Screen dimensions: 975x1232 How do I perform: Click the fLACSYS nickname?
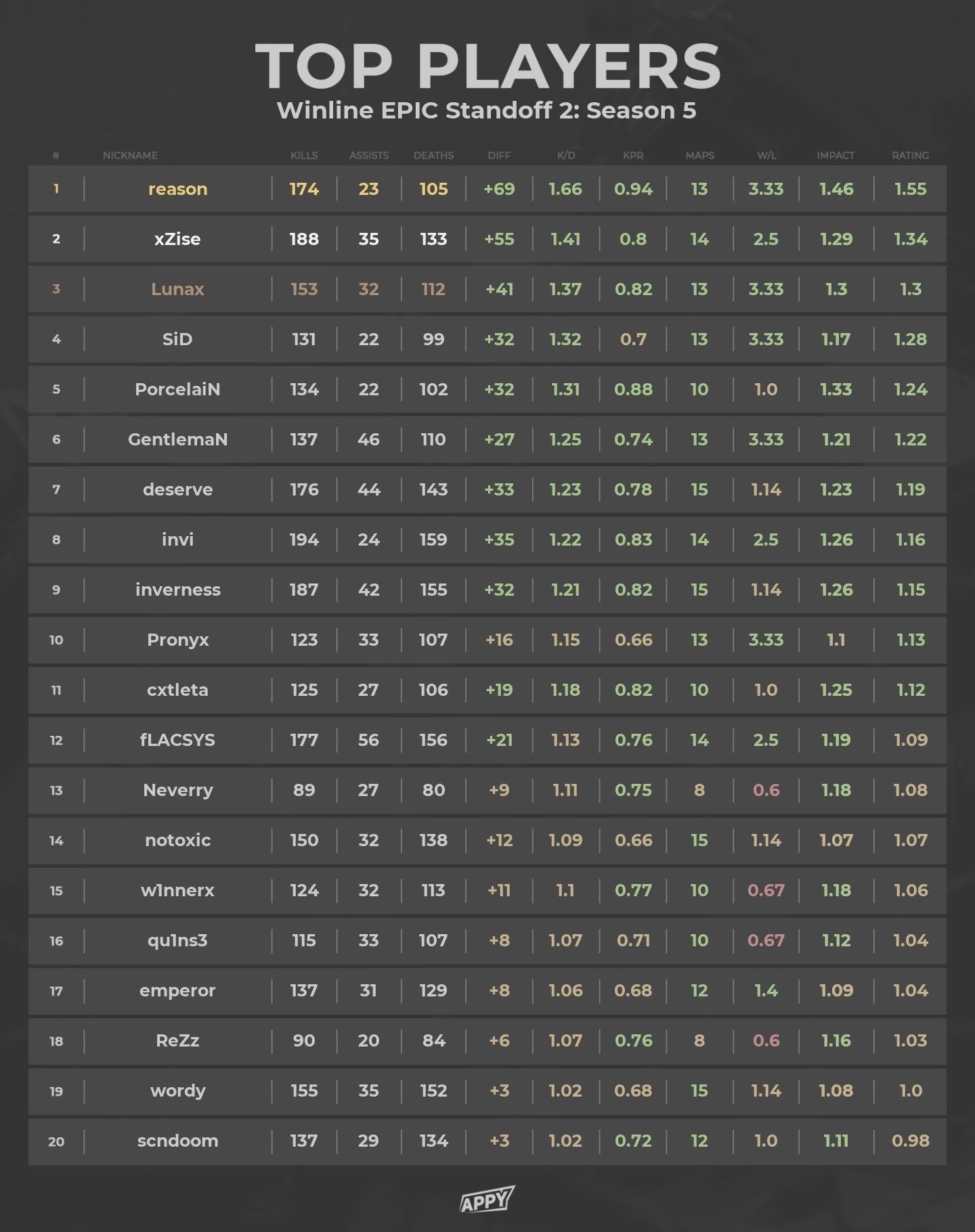point(177,740)
